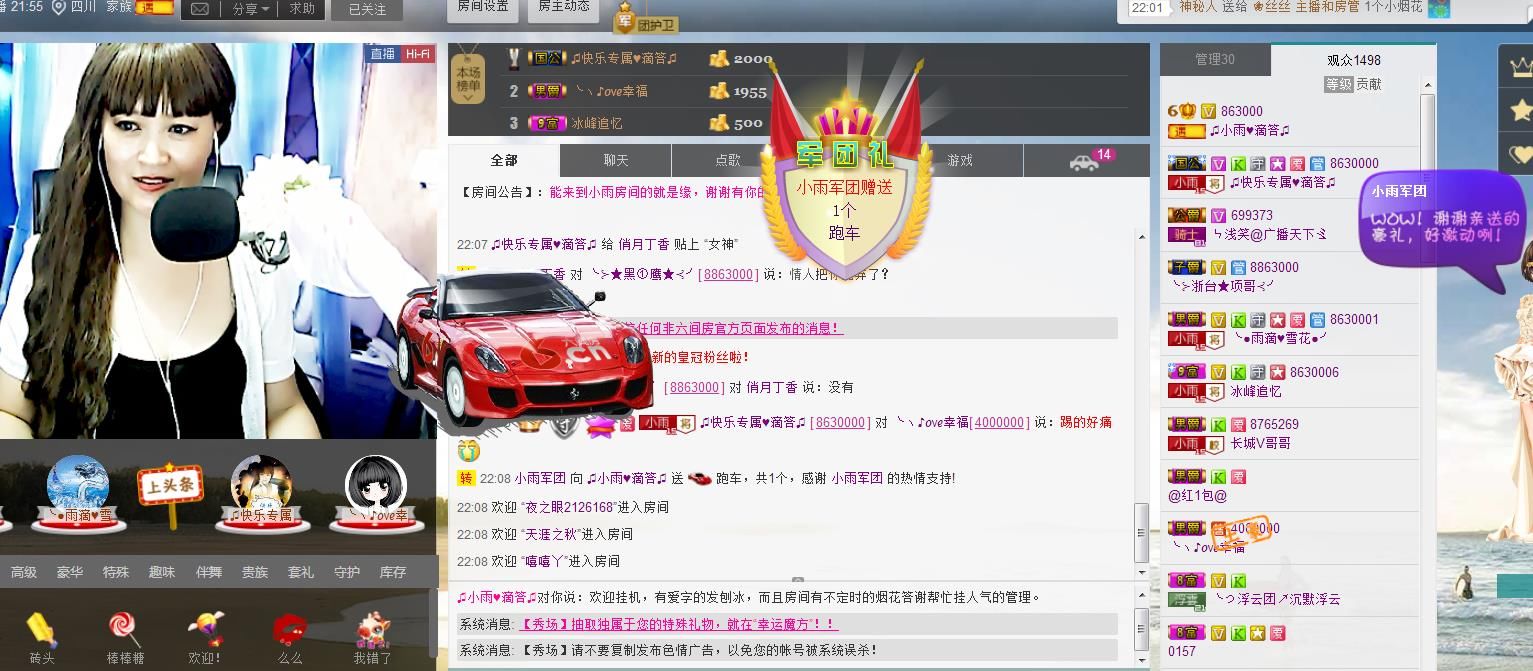
Task: Click the star icon in right sidebar
Action: pos(1520,110)
